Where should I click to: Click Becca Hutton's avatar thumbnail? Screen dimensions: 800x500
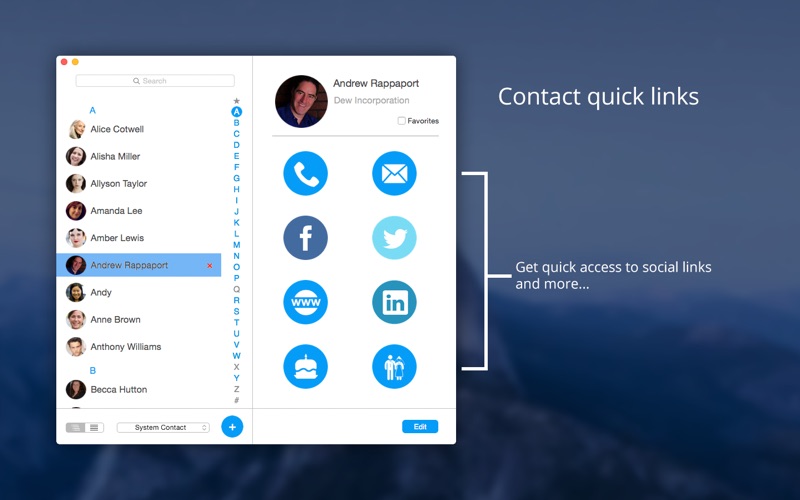(76, 389)
